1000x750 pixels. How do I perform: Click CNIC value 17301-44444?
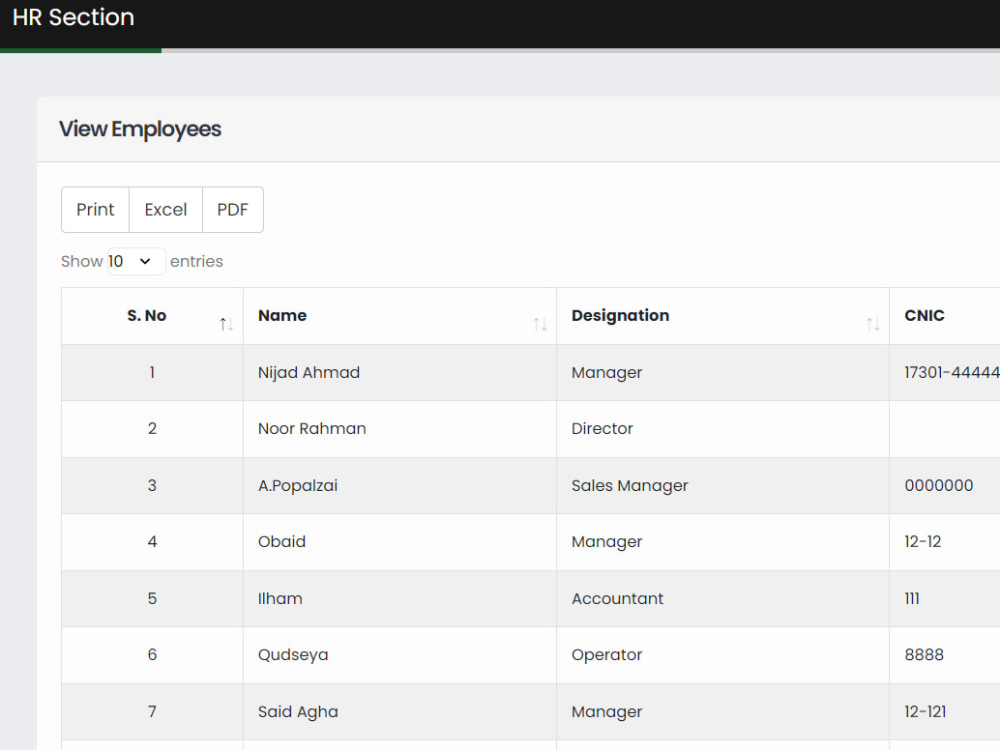click(x=952, y=372)
